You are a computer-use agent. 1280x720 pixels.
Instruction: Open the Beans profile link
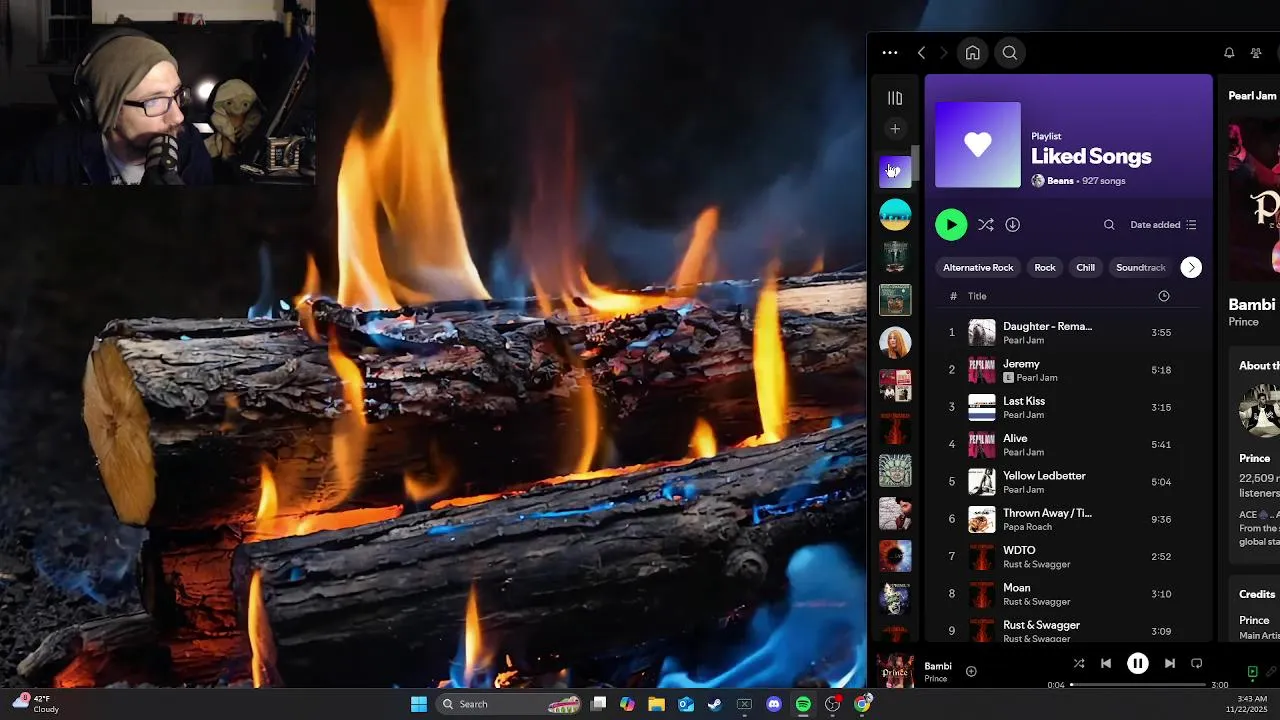click(1060, 181)
